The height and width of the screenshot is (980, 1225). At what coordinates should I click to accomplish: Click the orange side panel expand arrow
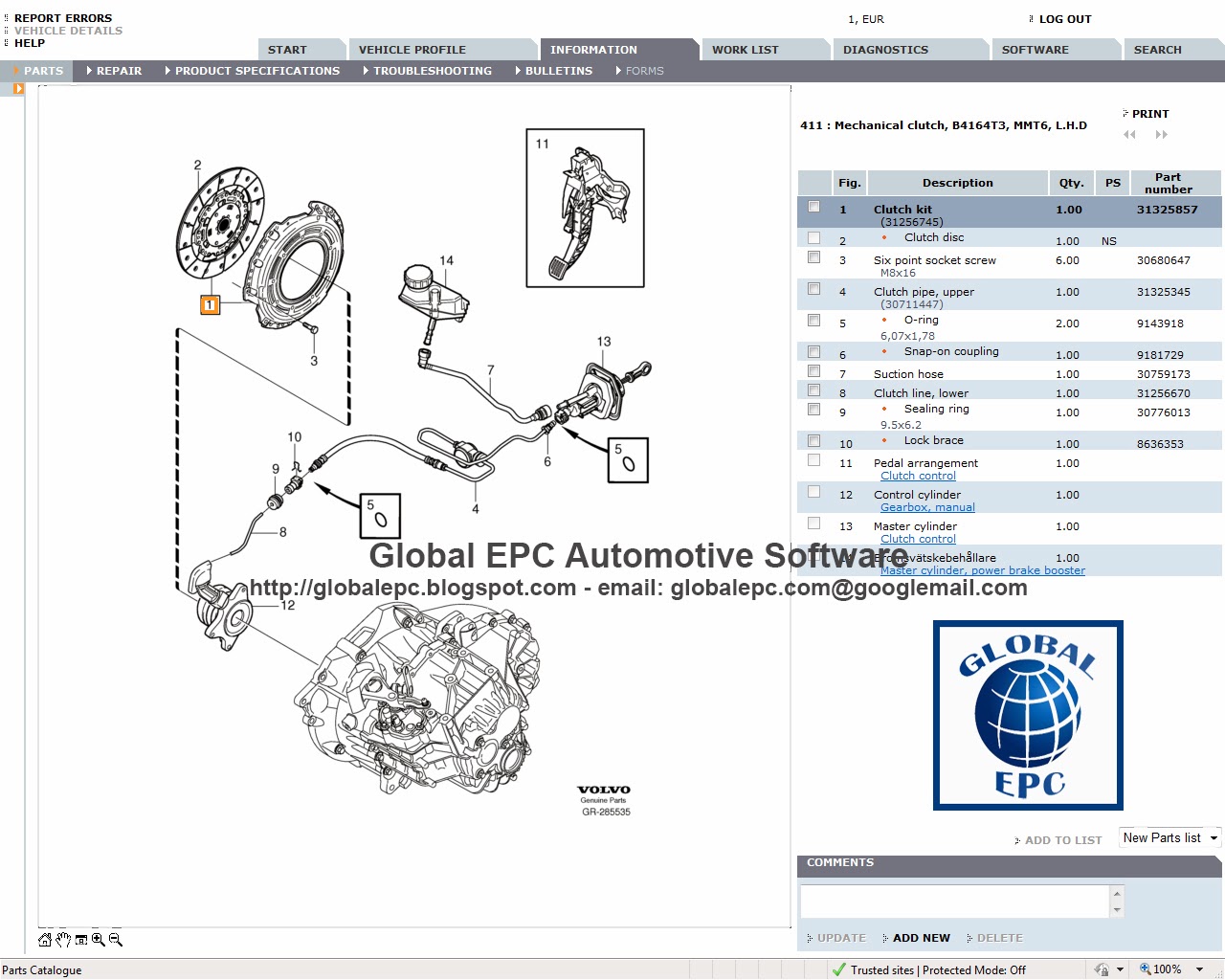(18, 88)
